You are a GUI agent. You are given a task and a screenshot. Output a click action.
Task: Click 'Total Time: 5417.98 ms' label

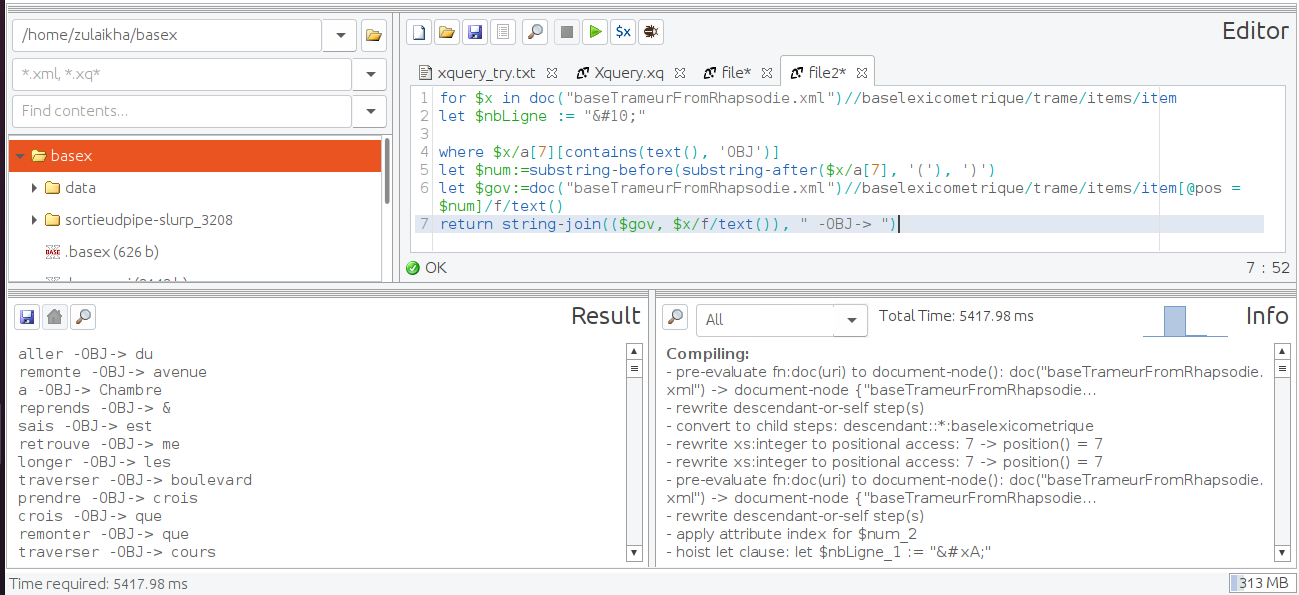[x=956, y=316]
